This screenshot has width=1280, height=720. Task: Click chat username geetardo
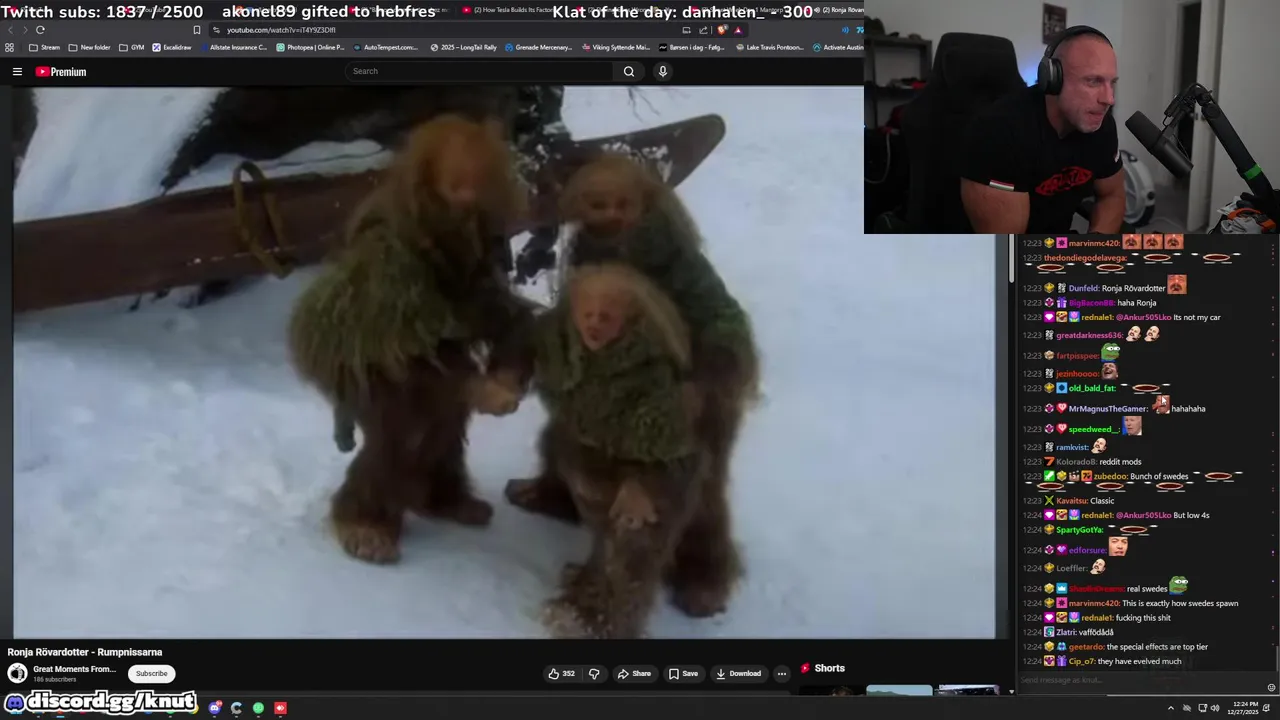coord(1086,647)
